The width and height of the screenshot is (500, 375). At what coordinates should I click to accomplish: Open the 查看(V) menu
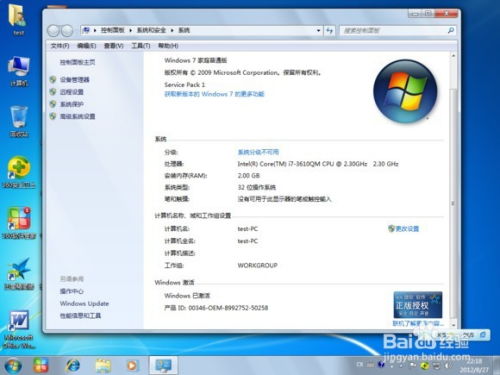coord(113,46)
